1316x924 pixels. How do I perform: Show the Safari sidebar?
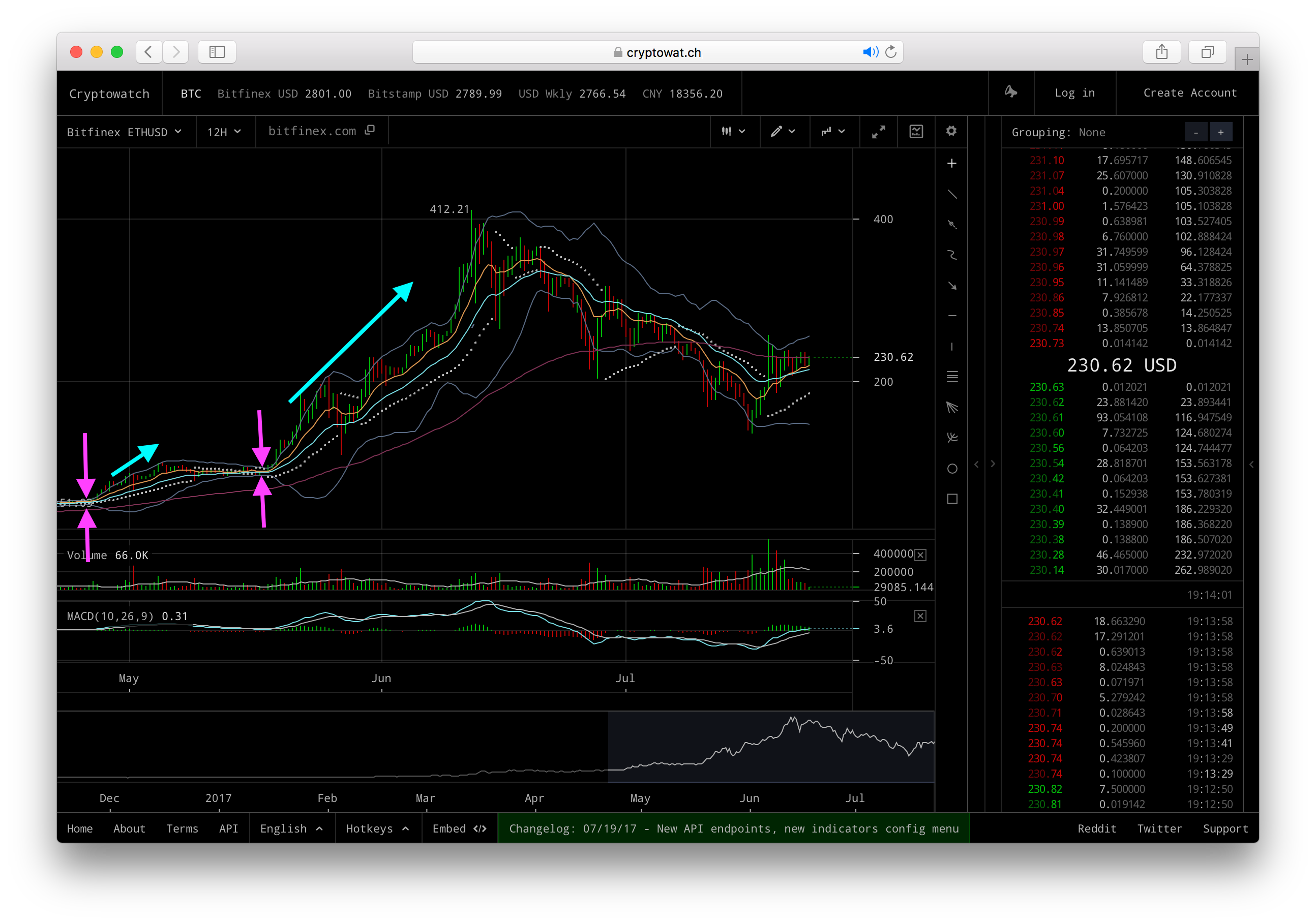(217, 52)
